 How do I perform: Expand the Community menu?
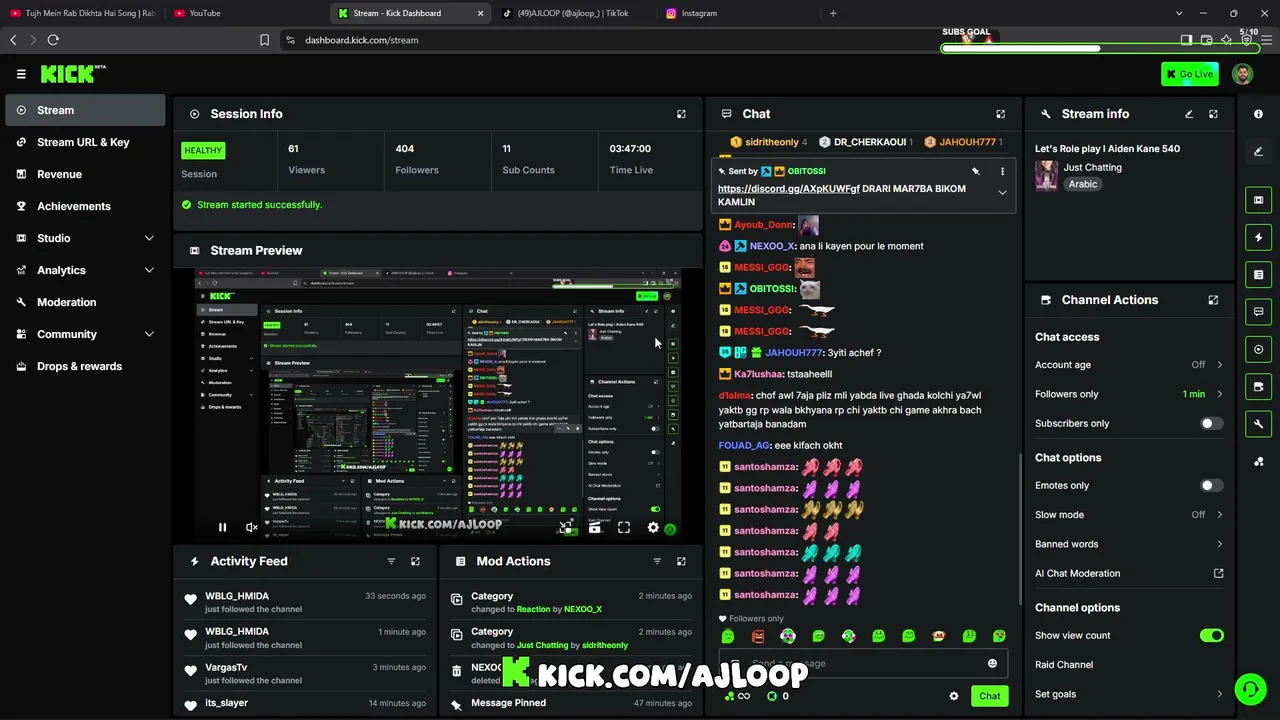pos(85,334)
